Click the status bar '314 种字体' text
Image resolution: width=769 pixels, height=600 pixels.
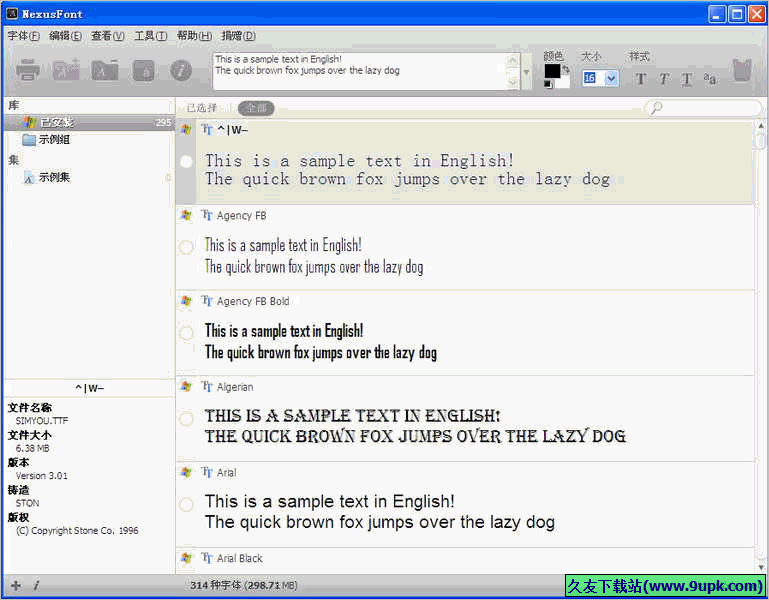[x=215, y=585]
